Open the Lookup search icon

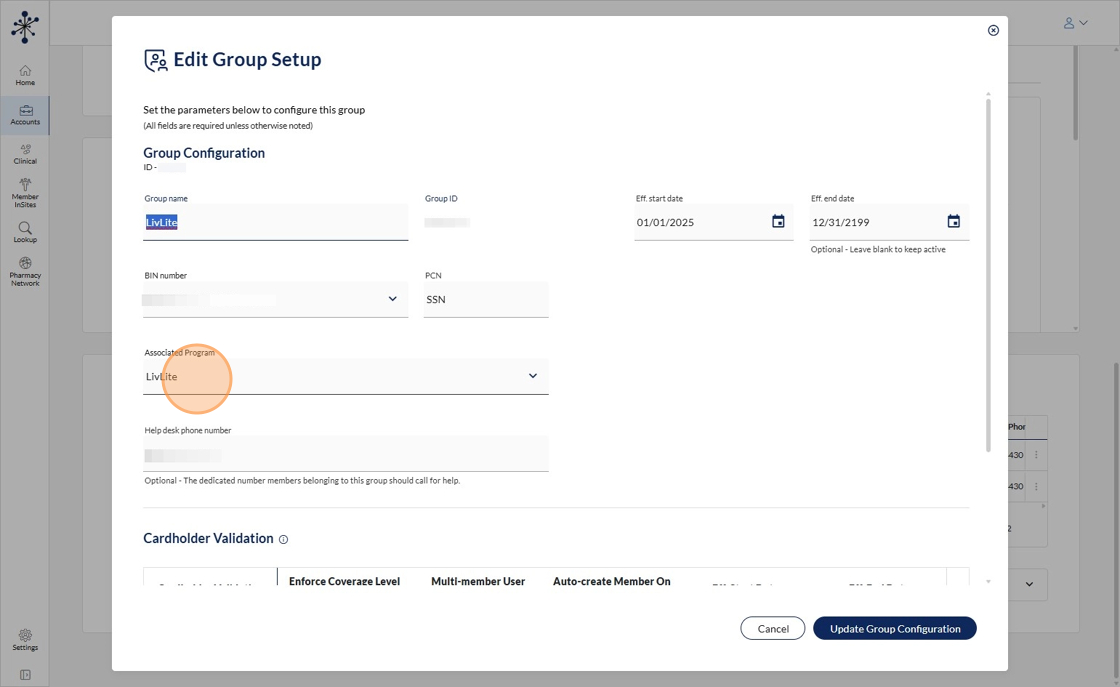[25, 232]
